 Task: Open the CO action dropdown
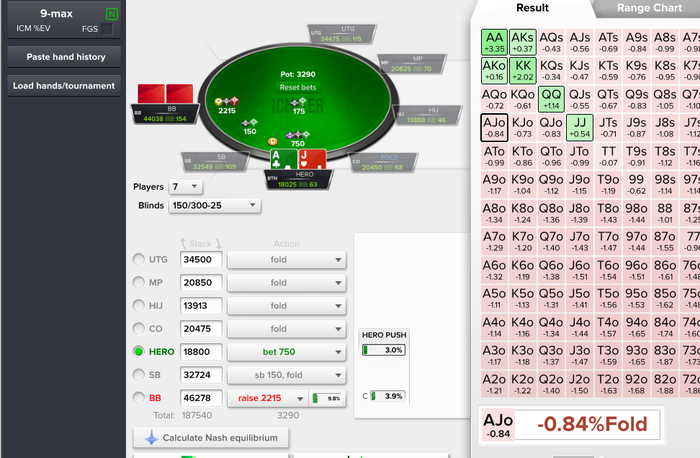(x=287, y=329)
